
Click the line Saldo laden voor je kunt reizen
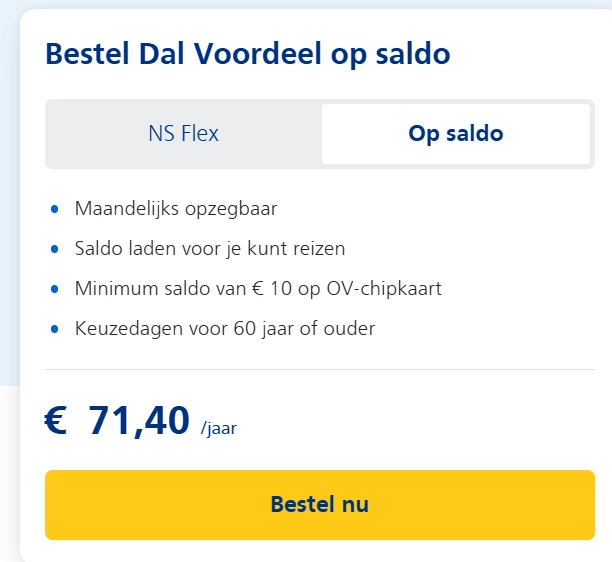(x=210, y=248)
